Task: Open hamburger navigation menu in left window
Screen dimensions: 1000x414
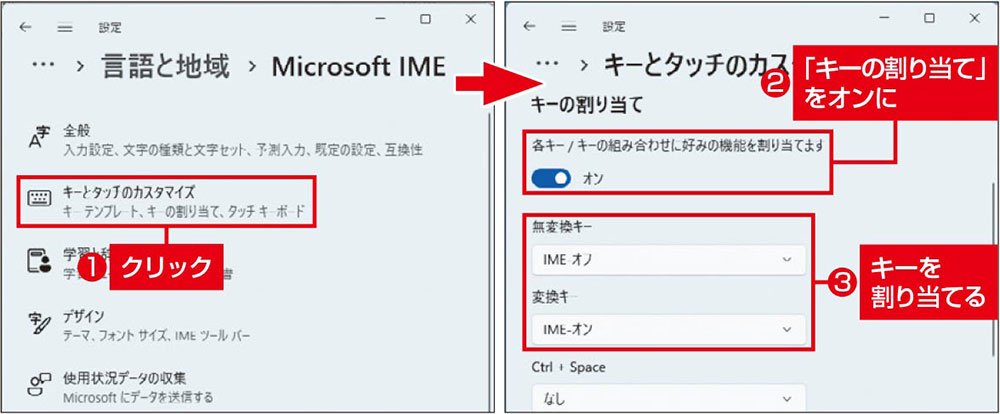Action: (x=65, y=28)
